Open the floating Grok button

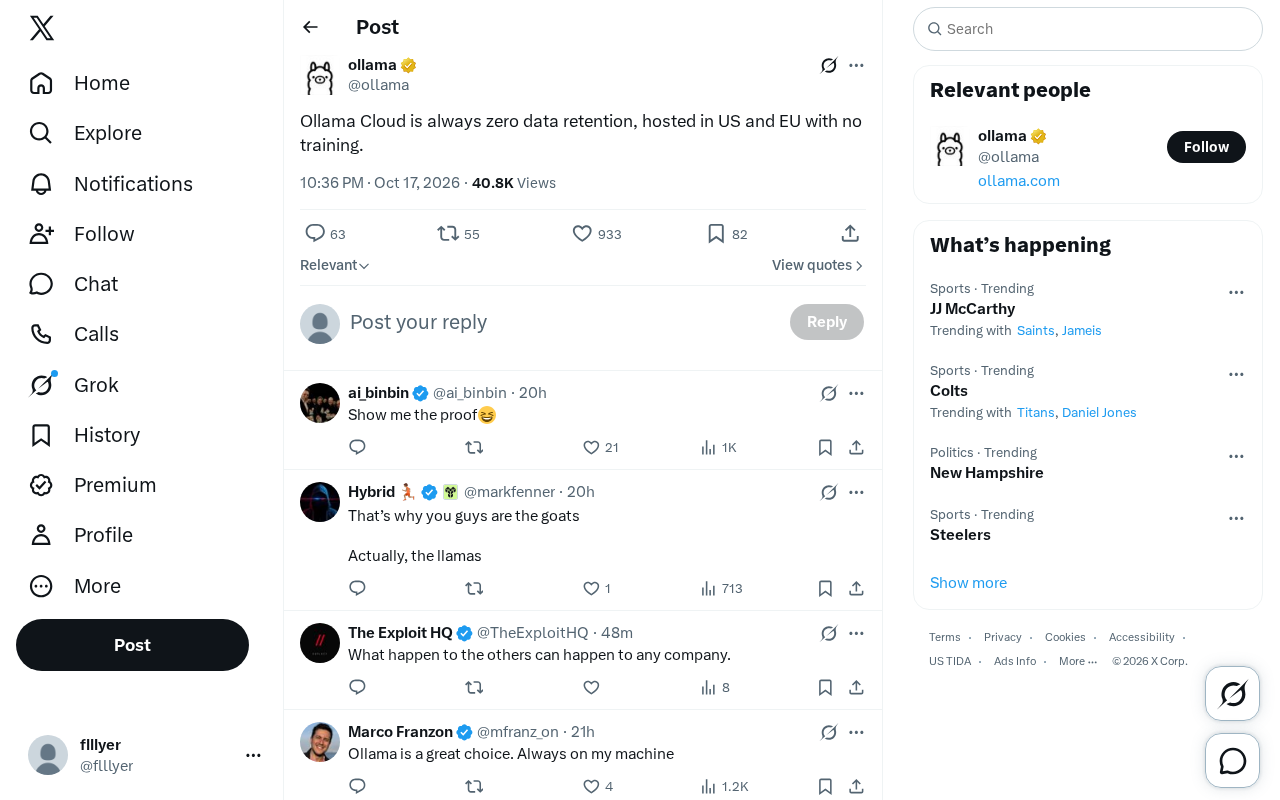point(1233,693)
